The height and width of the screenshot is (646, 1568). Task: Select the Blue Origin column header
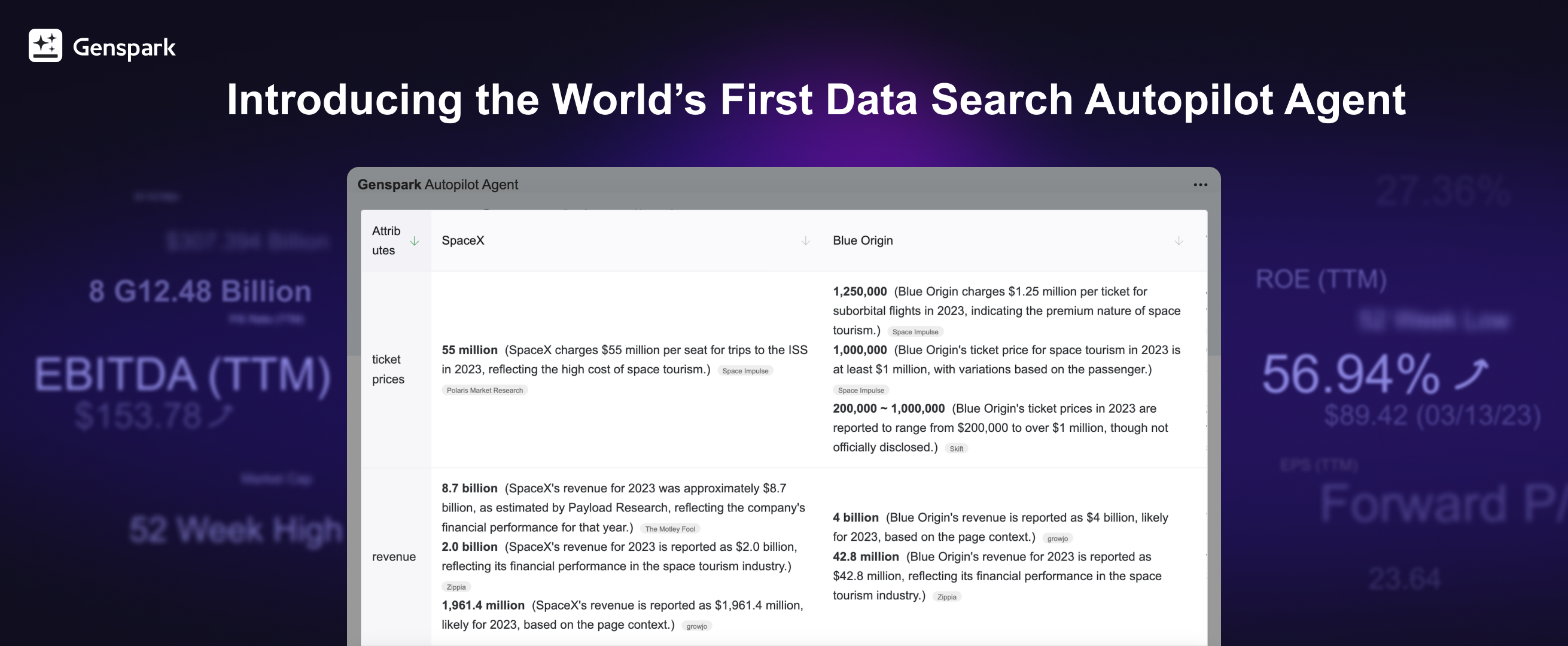coord(863,240)
